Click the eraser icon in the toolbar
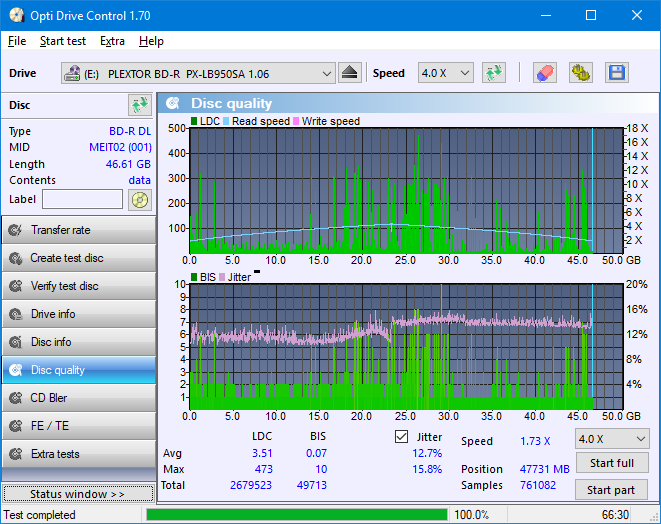Viewport: 661px width, 524px height. pos(545,73)
